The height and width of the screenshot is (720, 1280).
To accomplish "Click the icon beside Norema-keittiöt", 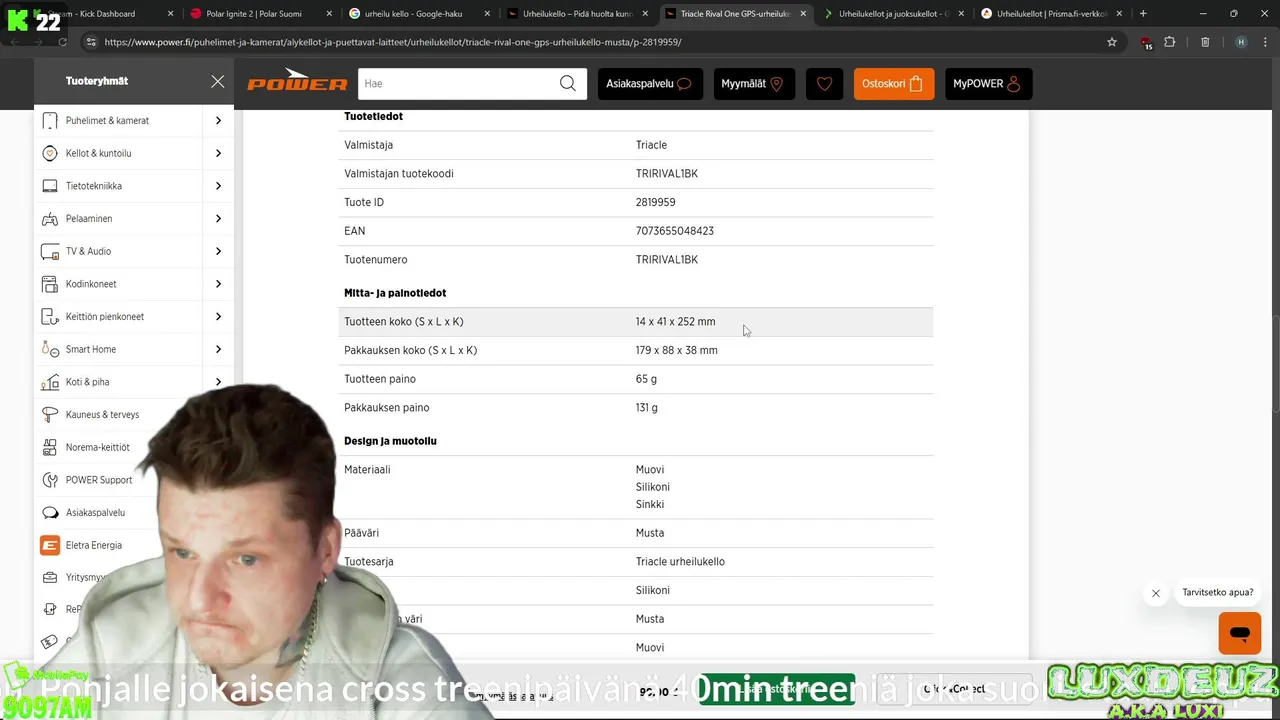I will (50, 448).
